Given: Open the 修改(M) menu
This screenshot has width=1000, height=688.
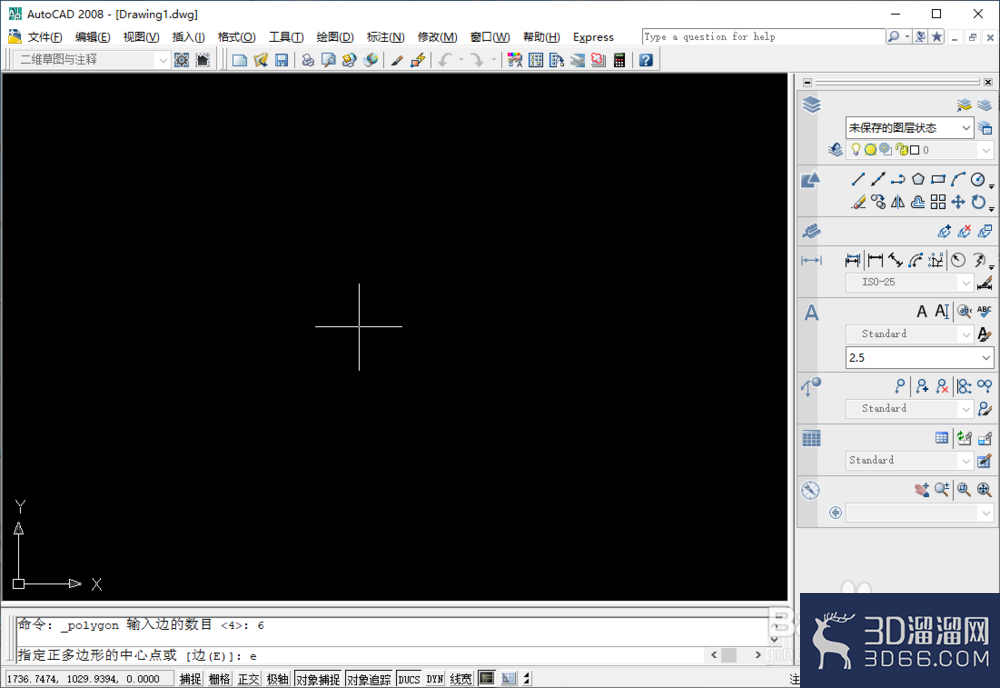Looking at the screenshot, I should tap(437, 37).
